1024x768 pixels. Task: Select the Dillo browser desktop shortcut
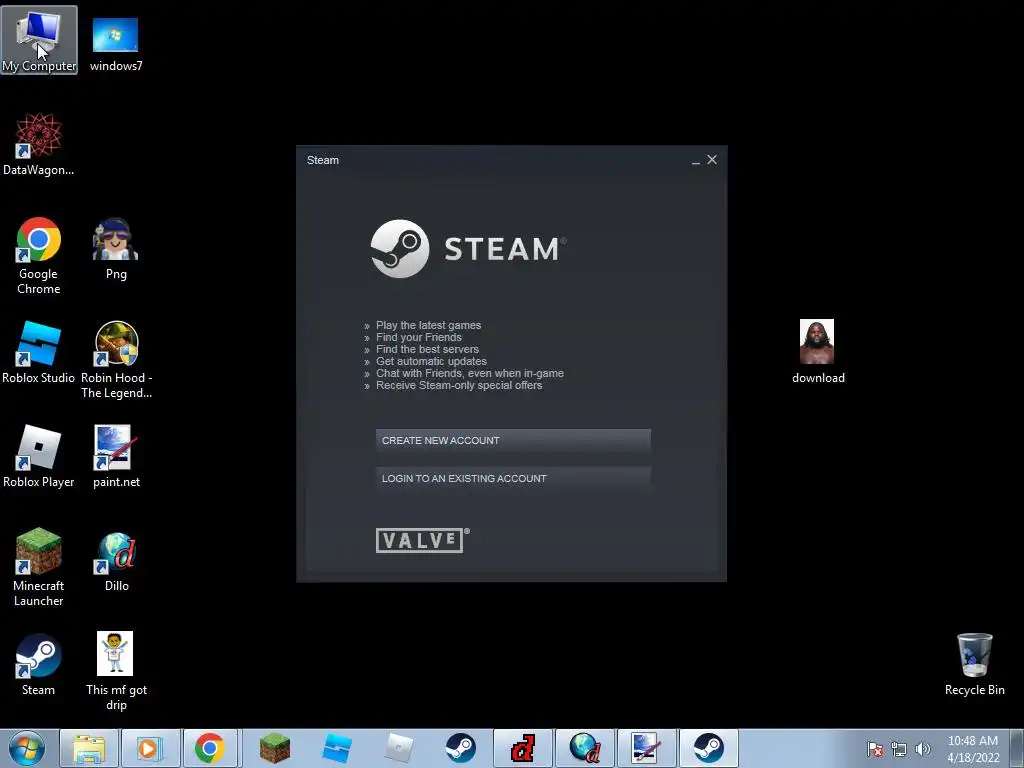pos(116,562)
